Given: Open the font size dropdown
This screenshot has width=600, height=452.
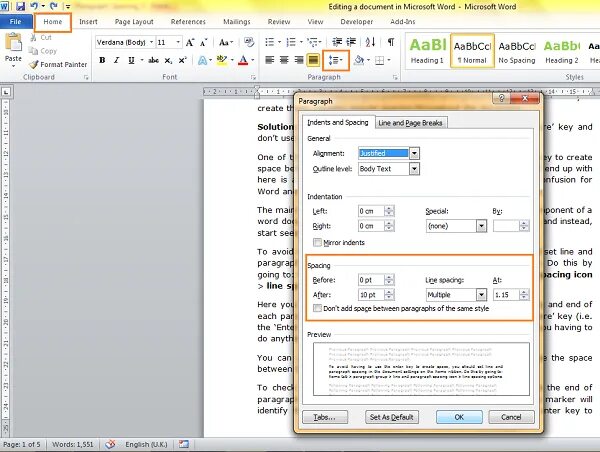Looking at the screenshot, I should (178, 42).
